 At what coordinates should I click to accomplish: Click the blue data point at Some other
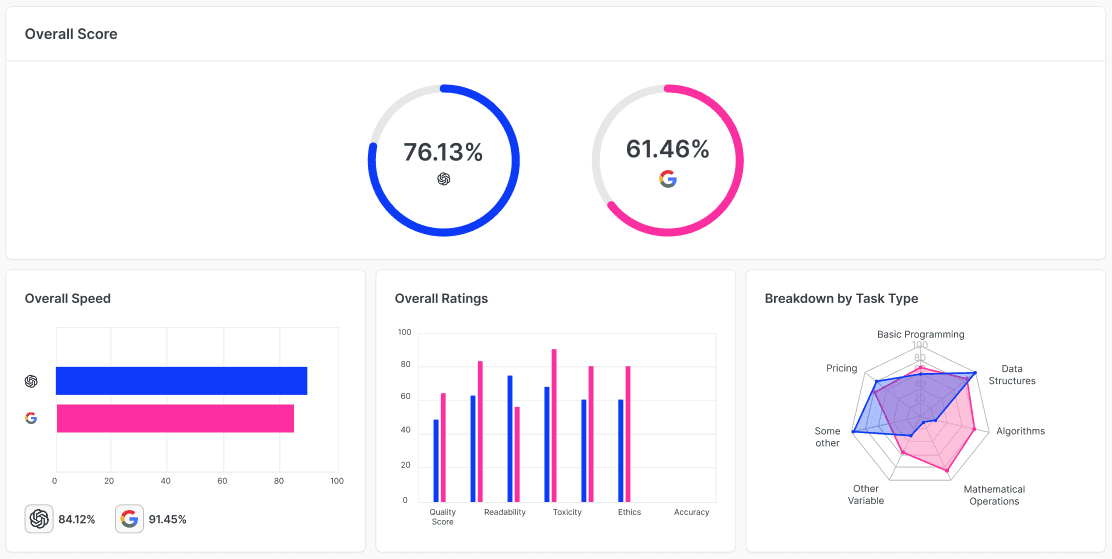point(854,431)
